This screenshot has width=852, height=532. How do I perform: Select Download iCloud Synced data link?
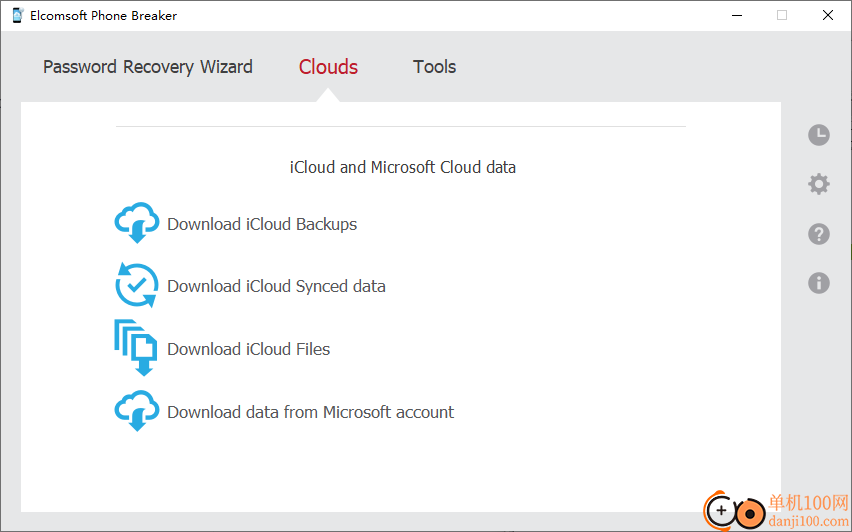(276, 286)
